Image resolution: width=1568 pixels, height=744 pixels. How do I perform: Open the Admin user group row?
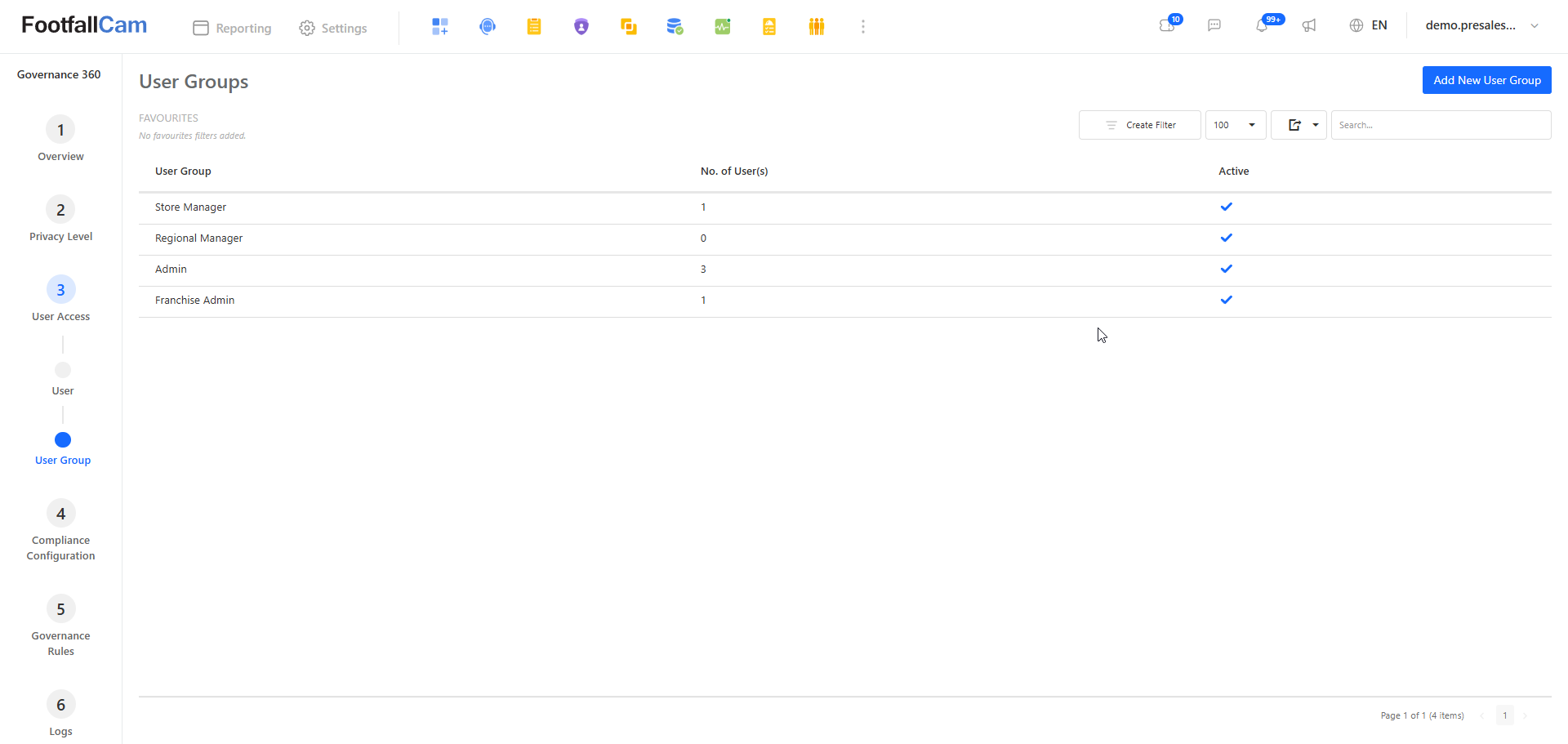844,270
